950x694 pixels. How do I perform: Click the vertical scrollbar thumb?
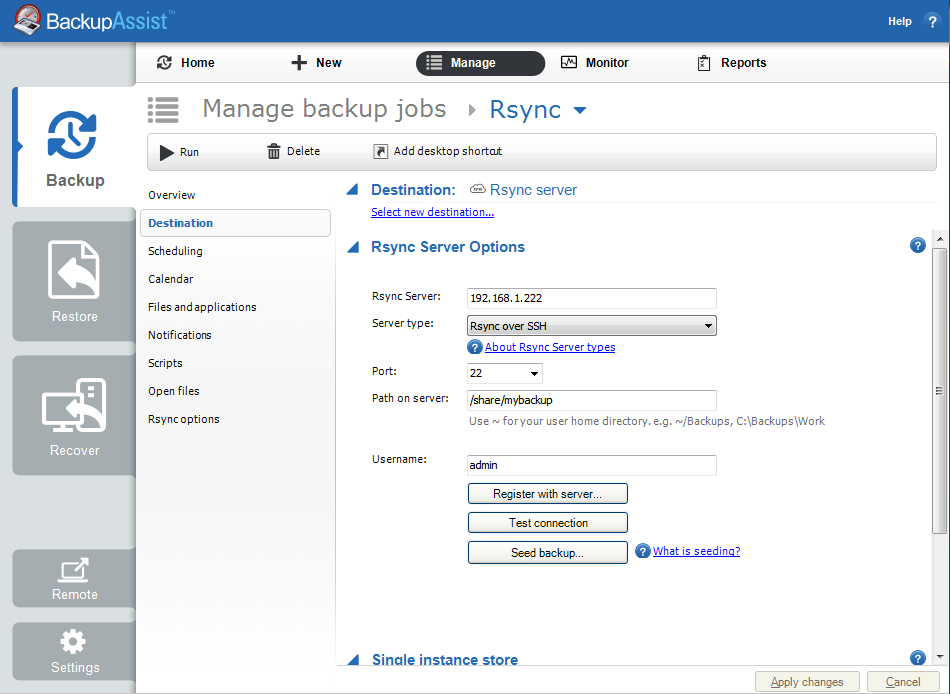(939, 391)
